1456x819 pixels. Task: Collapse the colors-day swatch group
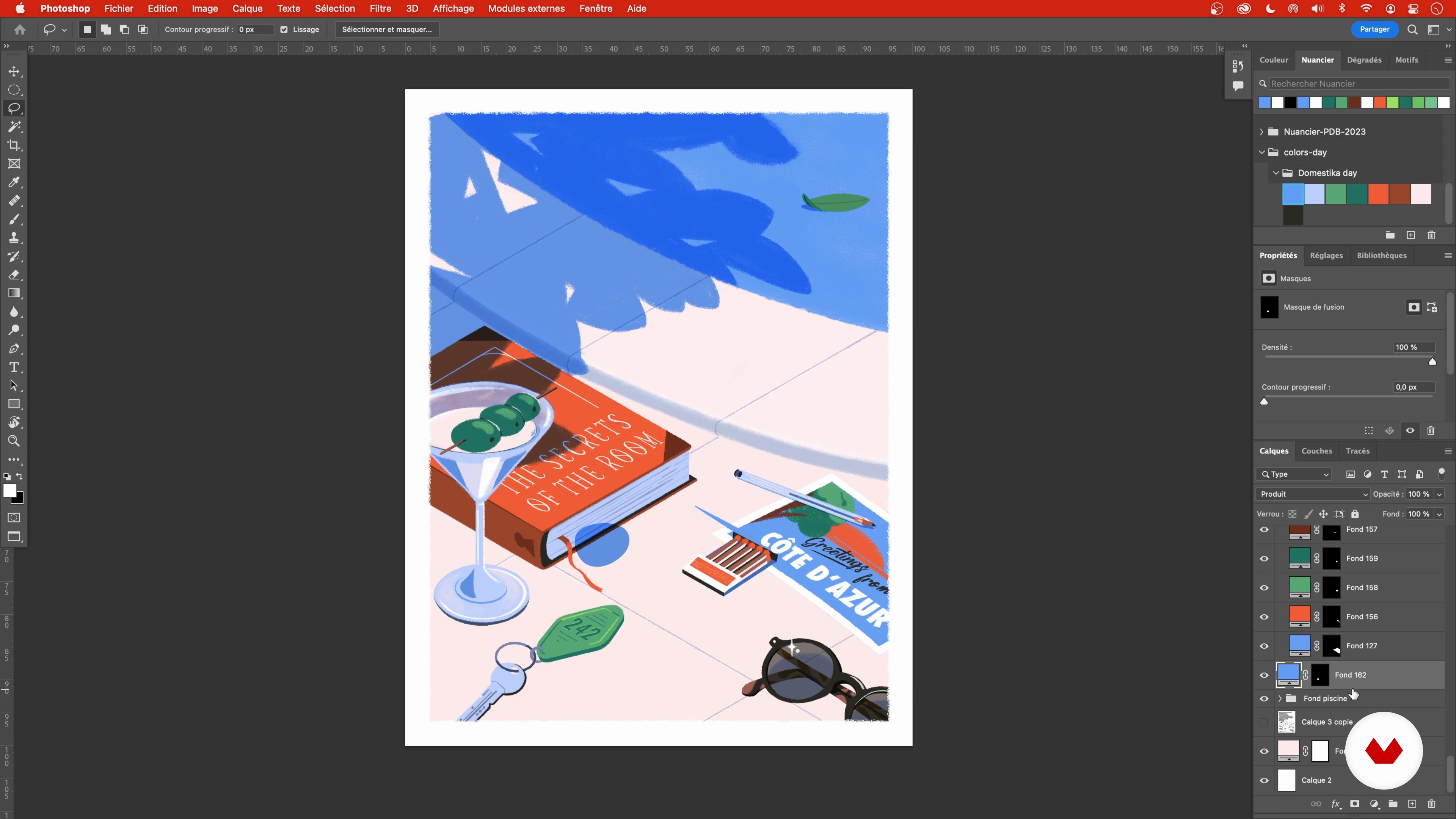click(x=1261, y=152)
